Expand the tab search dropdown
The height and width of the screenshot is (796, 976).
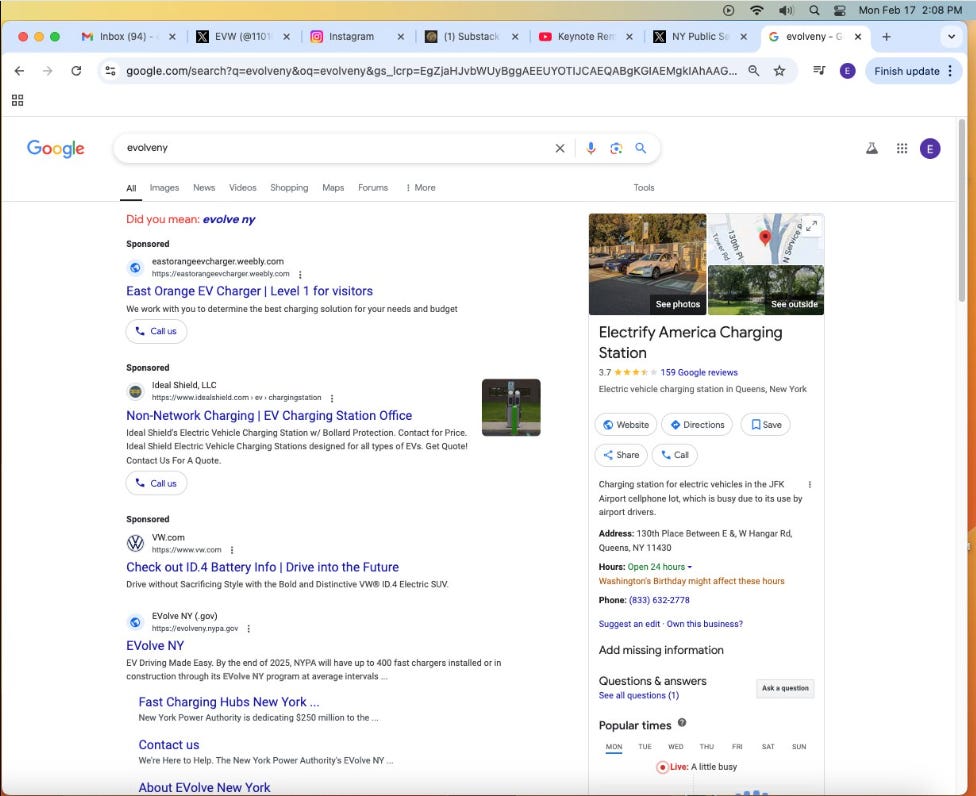tap(951, 37)
